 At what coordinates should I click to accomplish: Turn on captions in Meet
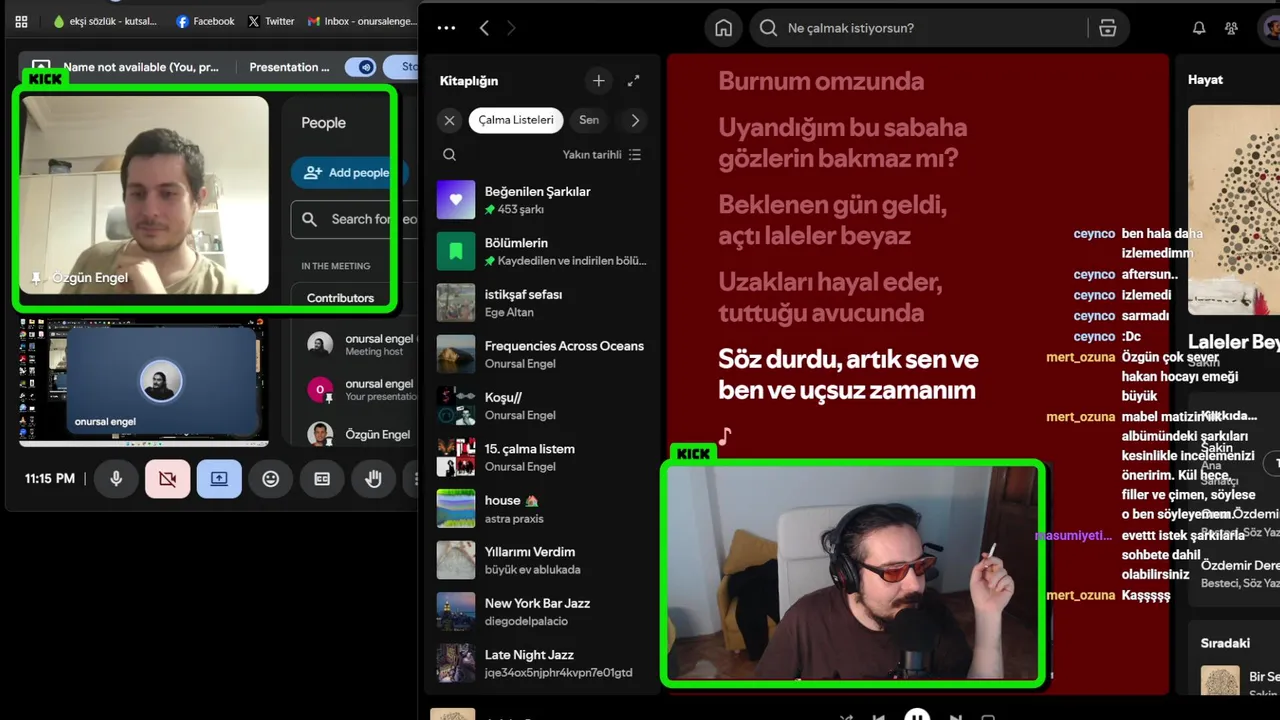322,479
